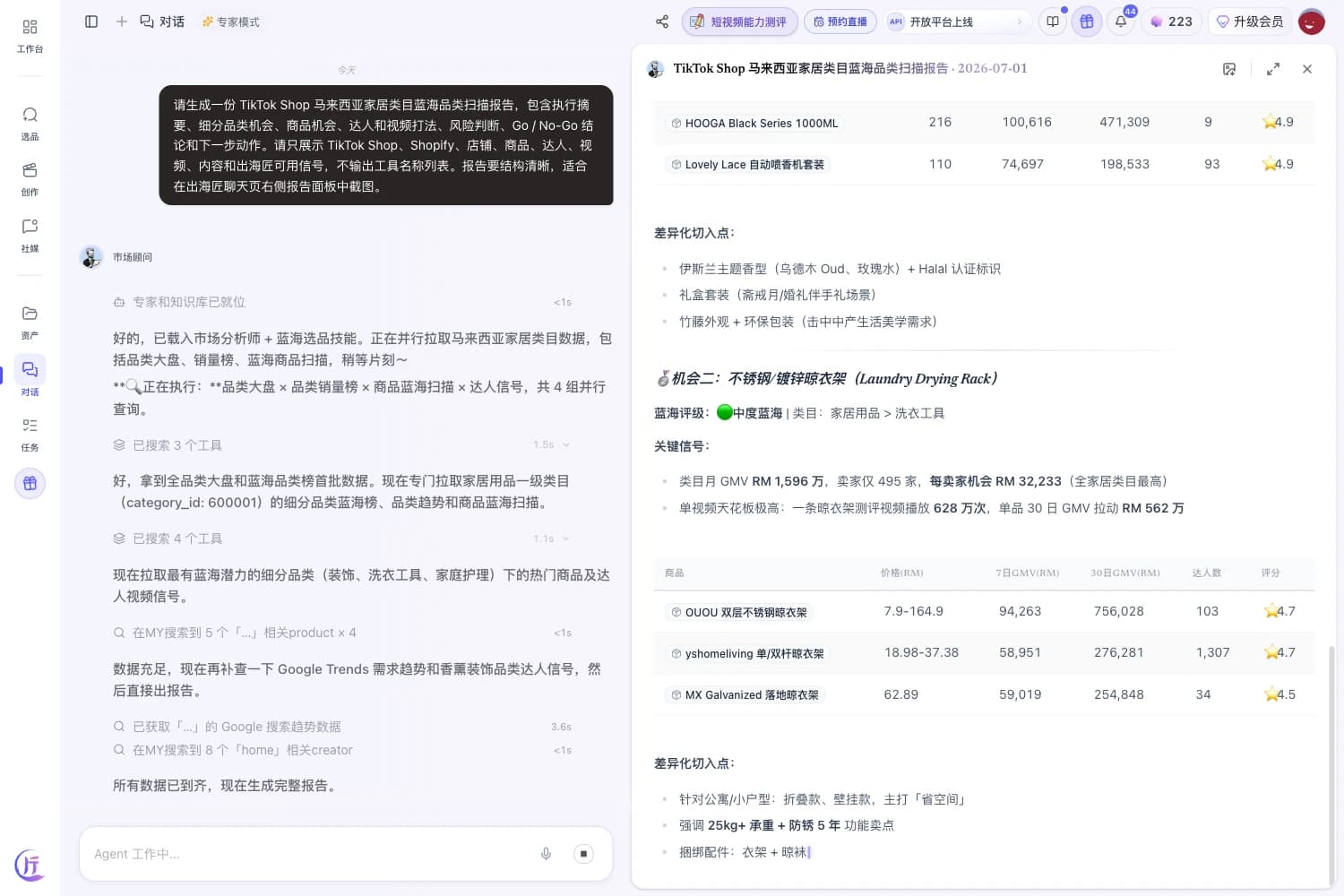
Task: Click the 756,028 GMV value
Action: coord(1118,611)
